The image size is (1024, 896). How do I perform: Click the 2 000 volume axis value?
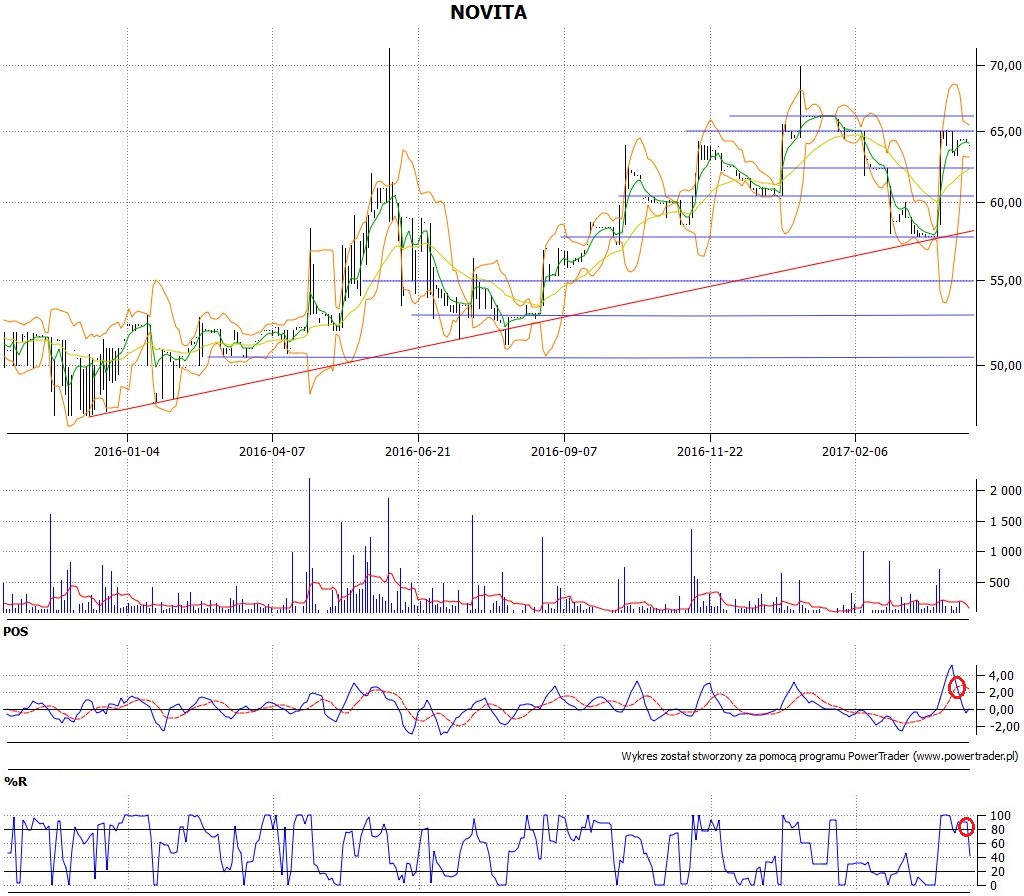(1006, 491)
